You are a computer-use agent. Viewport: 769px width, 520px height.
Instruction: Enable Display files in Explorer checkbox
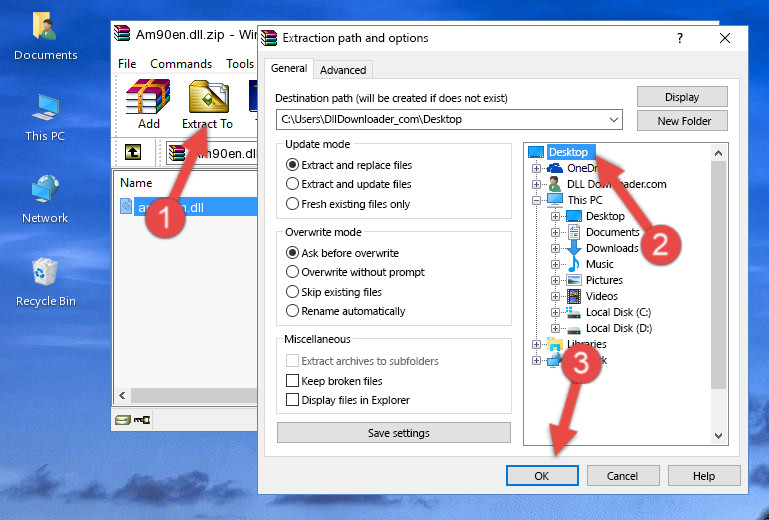(x=292, y=400)
